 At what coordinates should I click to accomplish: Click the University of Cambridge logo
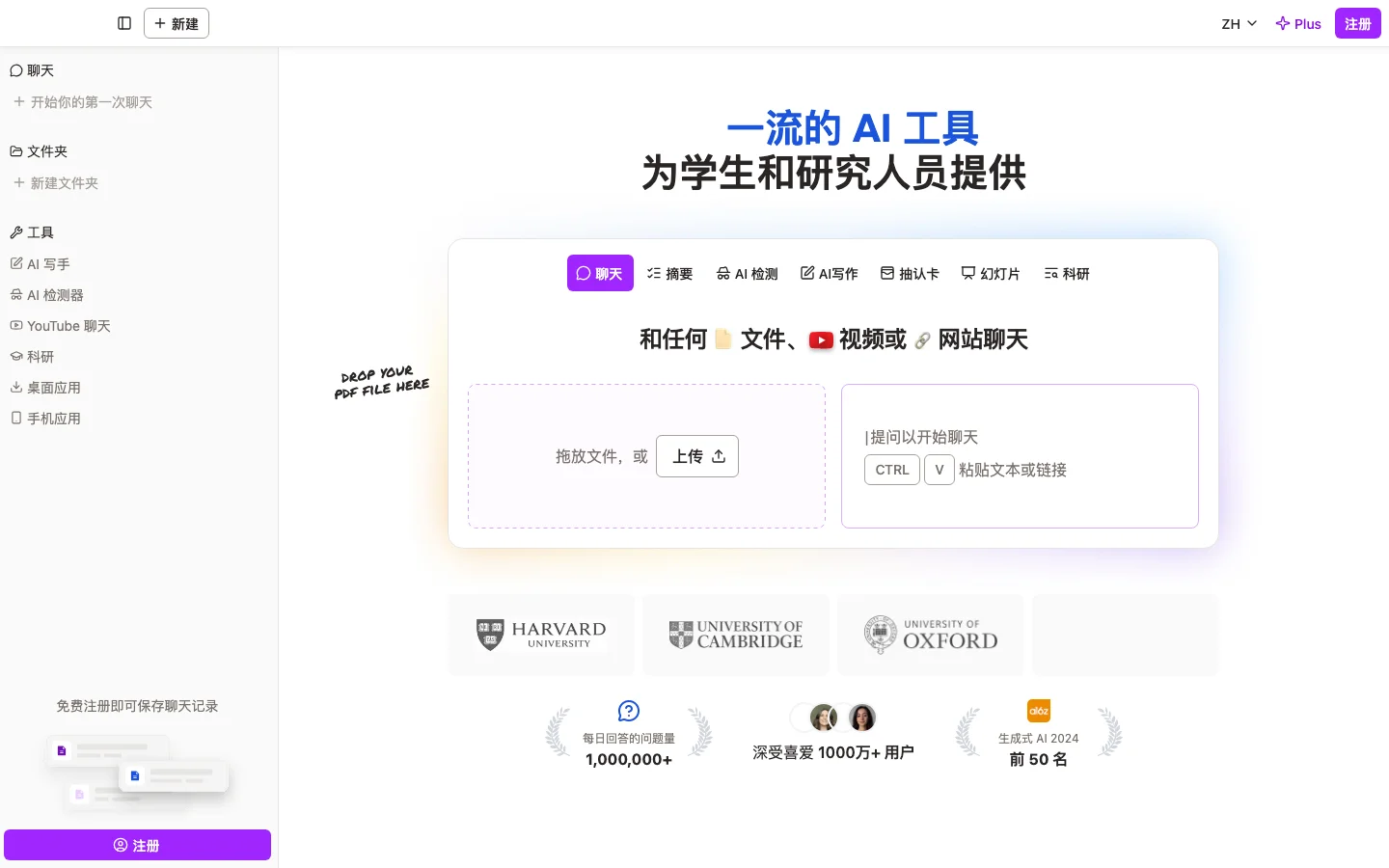(736, 635)
